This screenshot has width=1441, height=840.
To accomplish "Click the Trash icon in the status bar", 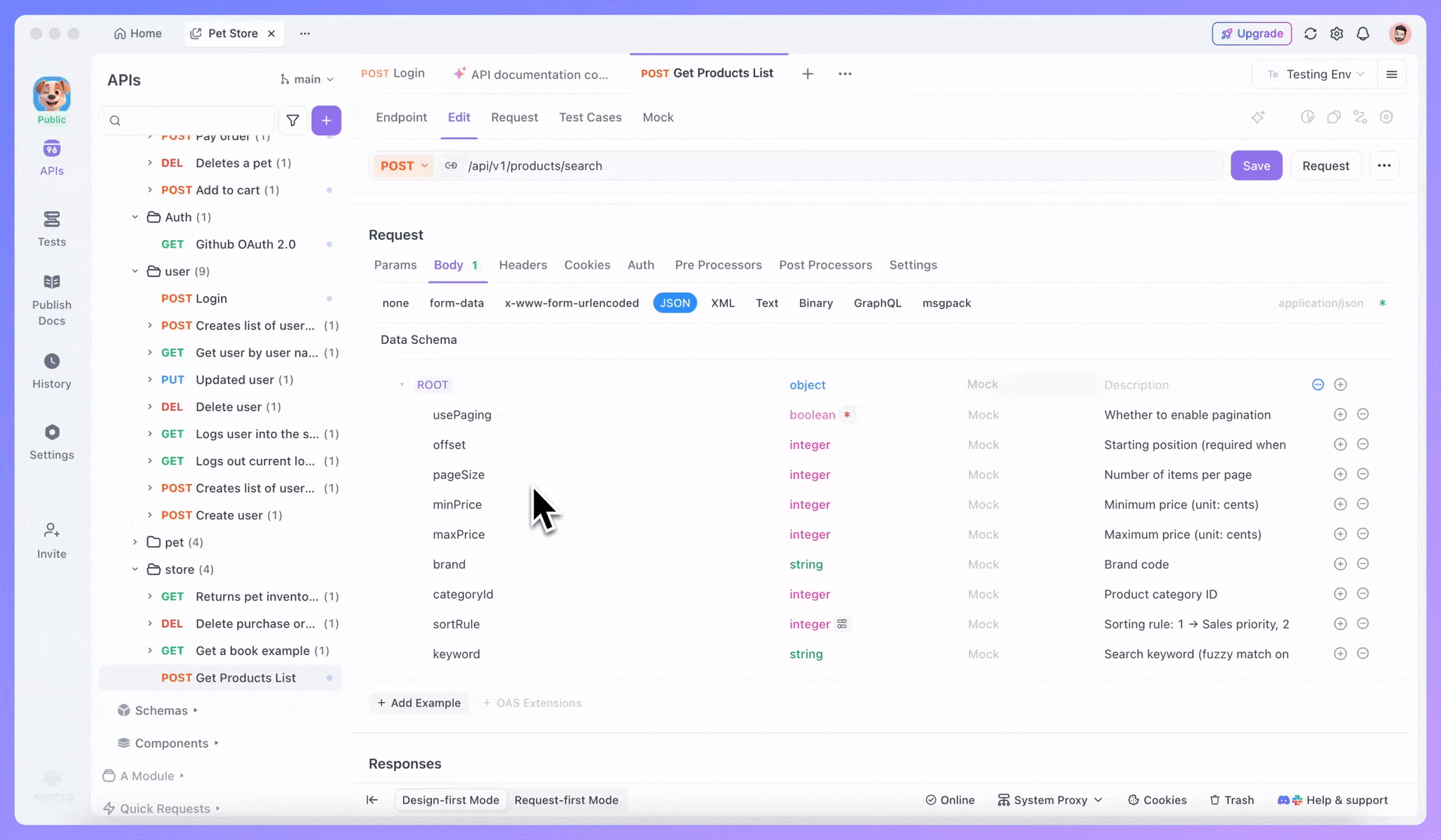I will [x=1231, y=800].
